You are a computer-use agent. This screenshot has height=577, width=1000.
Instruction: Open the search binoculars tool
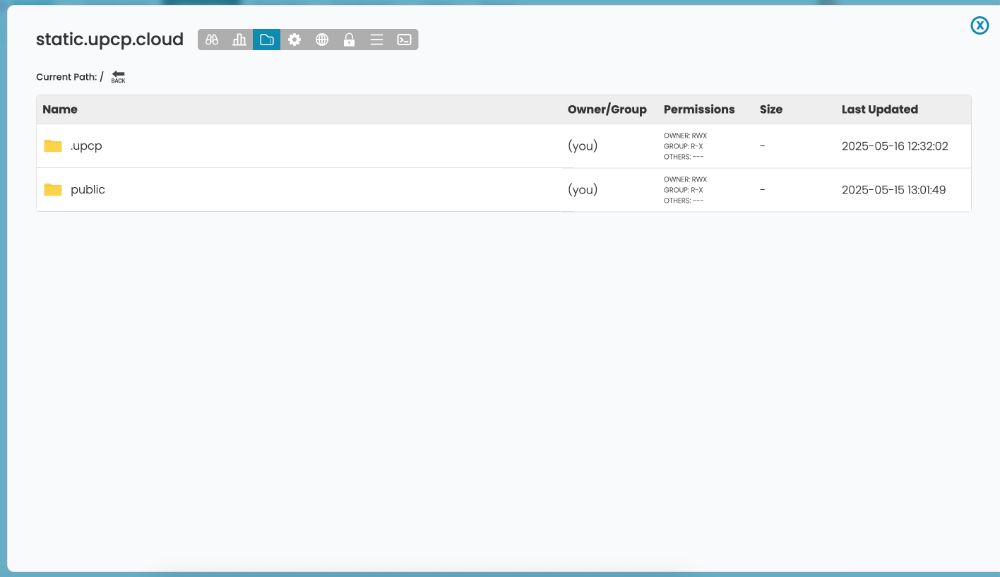[213, 40]
